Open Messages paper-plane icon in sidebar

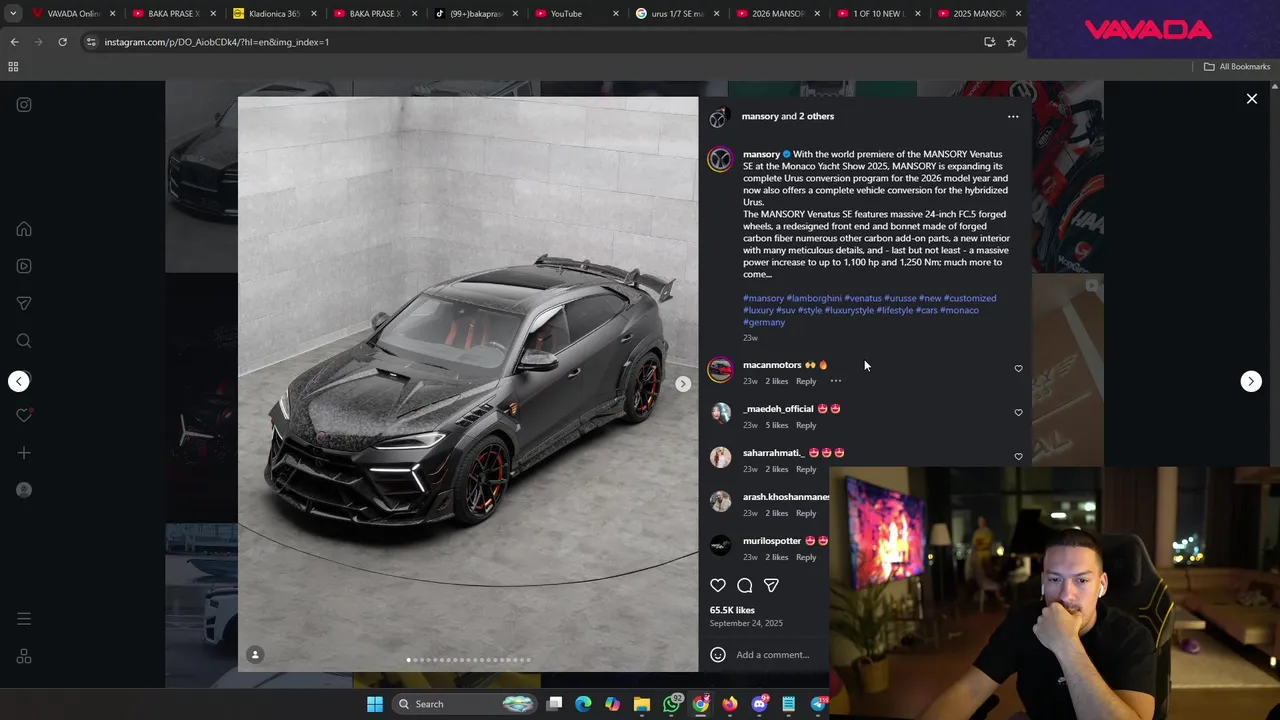(24, 303)
